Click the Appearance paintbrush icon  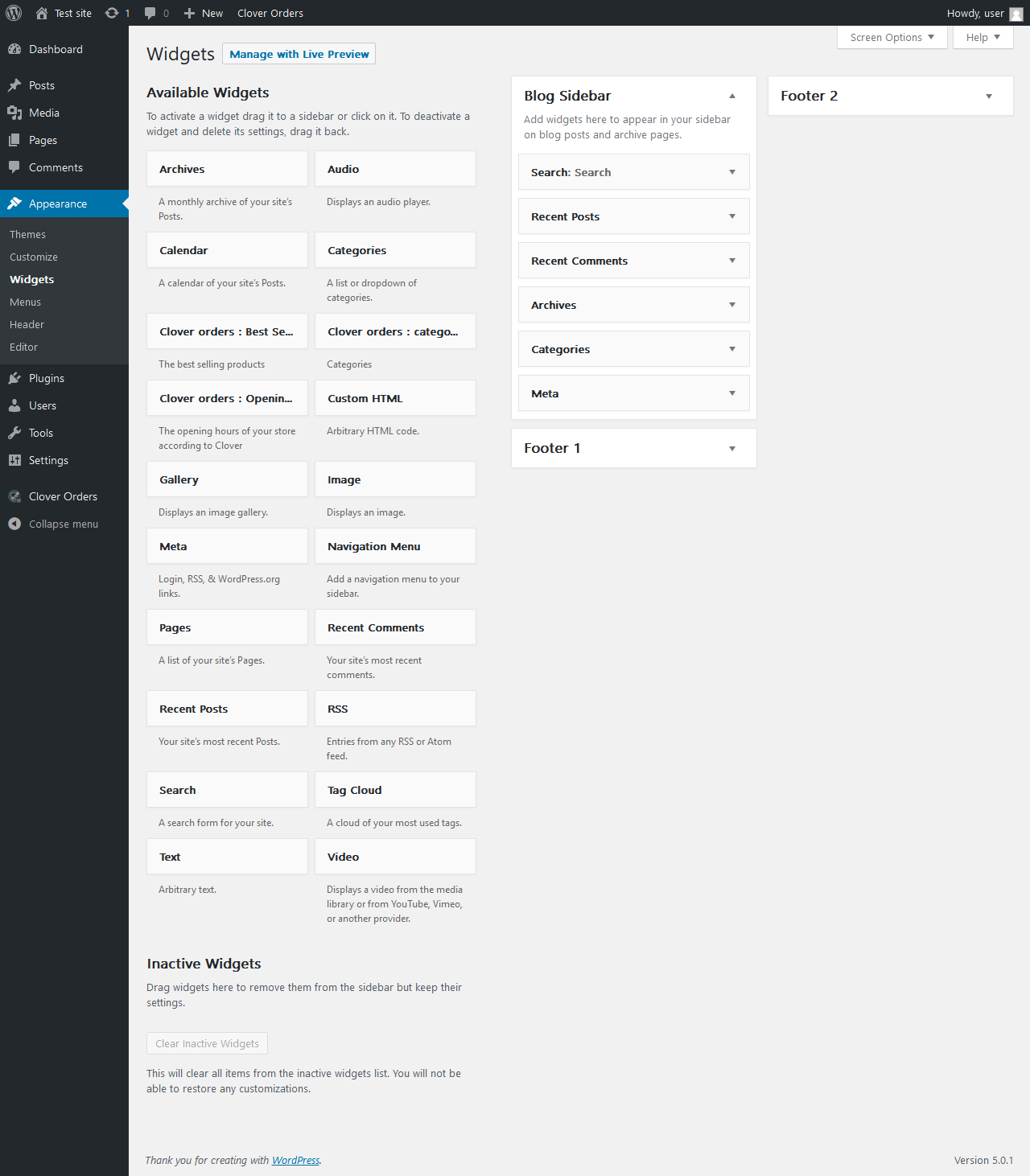click(x=14, y=204)
